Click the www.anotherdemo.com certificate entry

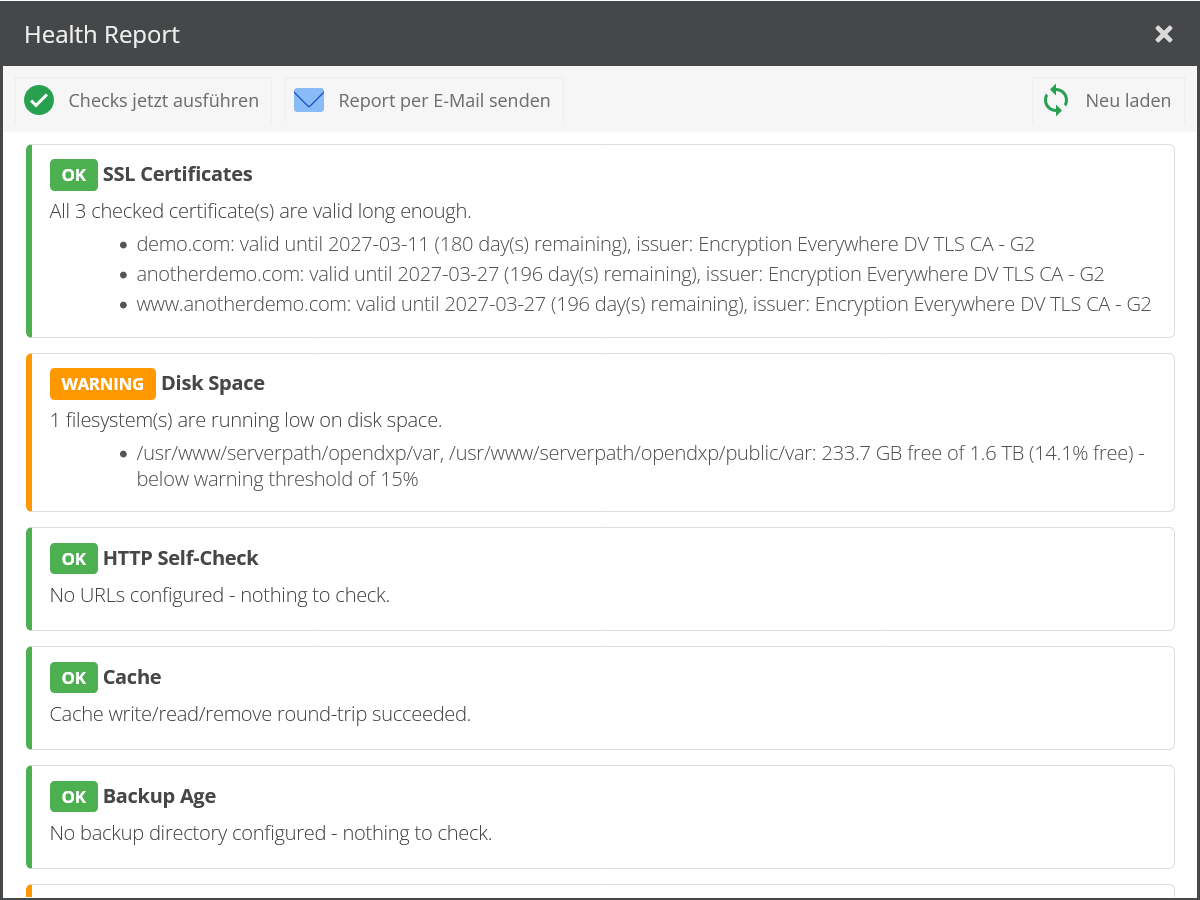click(644, 304)
